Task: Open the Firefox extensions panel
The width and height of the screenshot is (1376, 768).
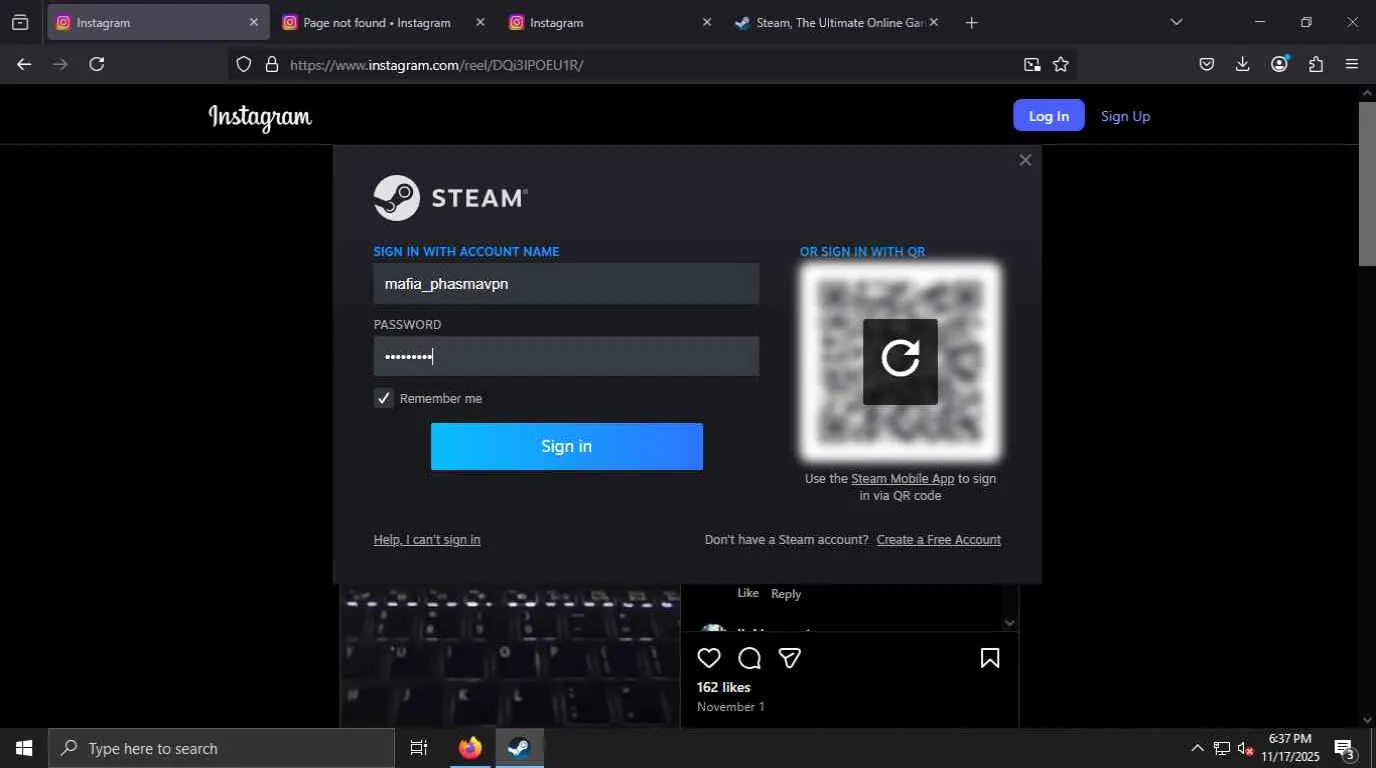Action: 1316,64
